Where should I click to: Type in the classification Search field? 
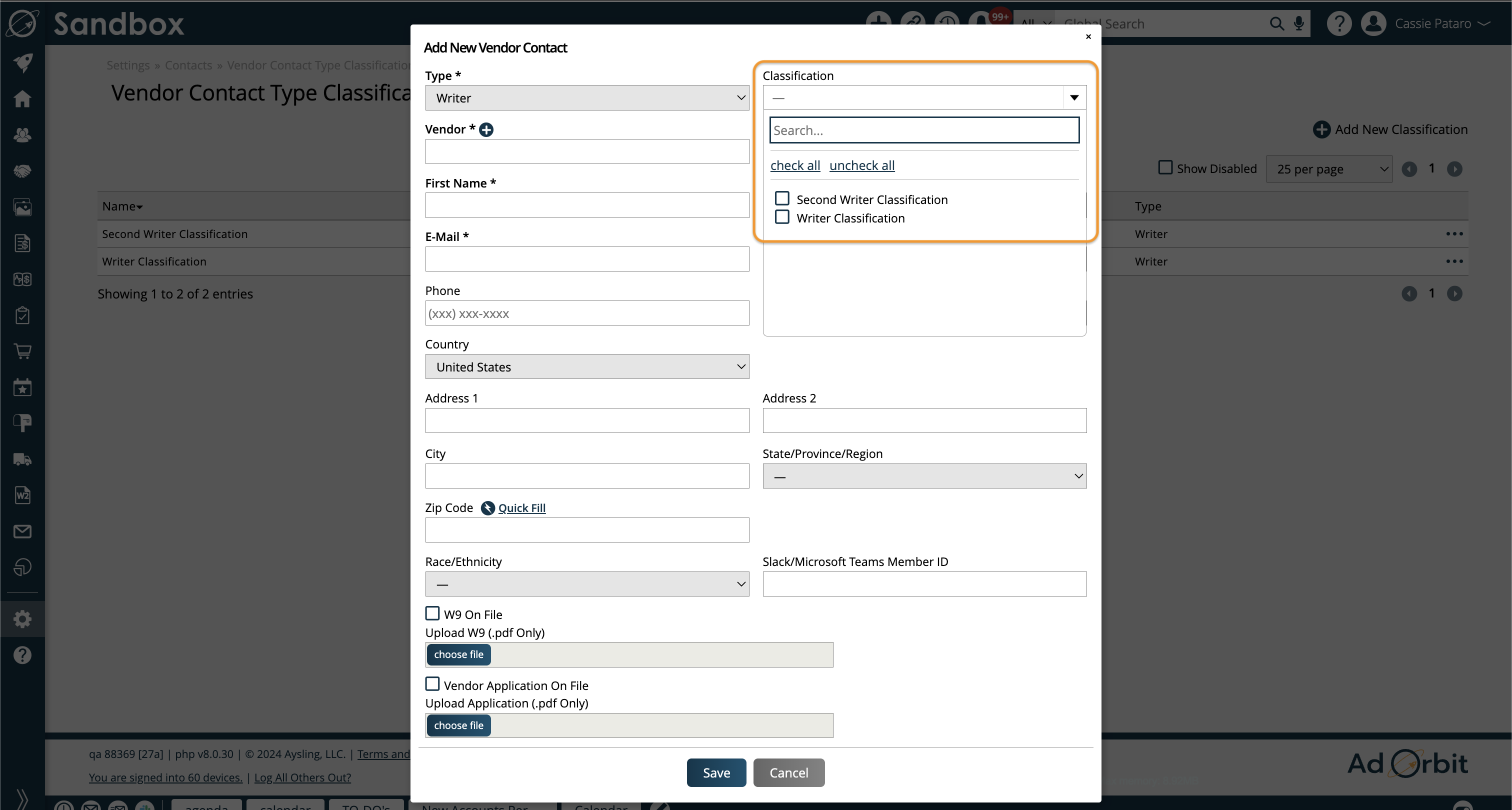tap(924, 129)
